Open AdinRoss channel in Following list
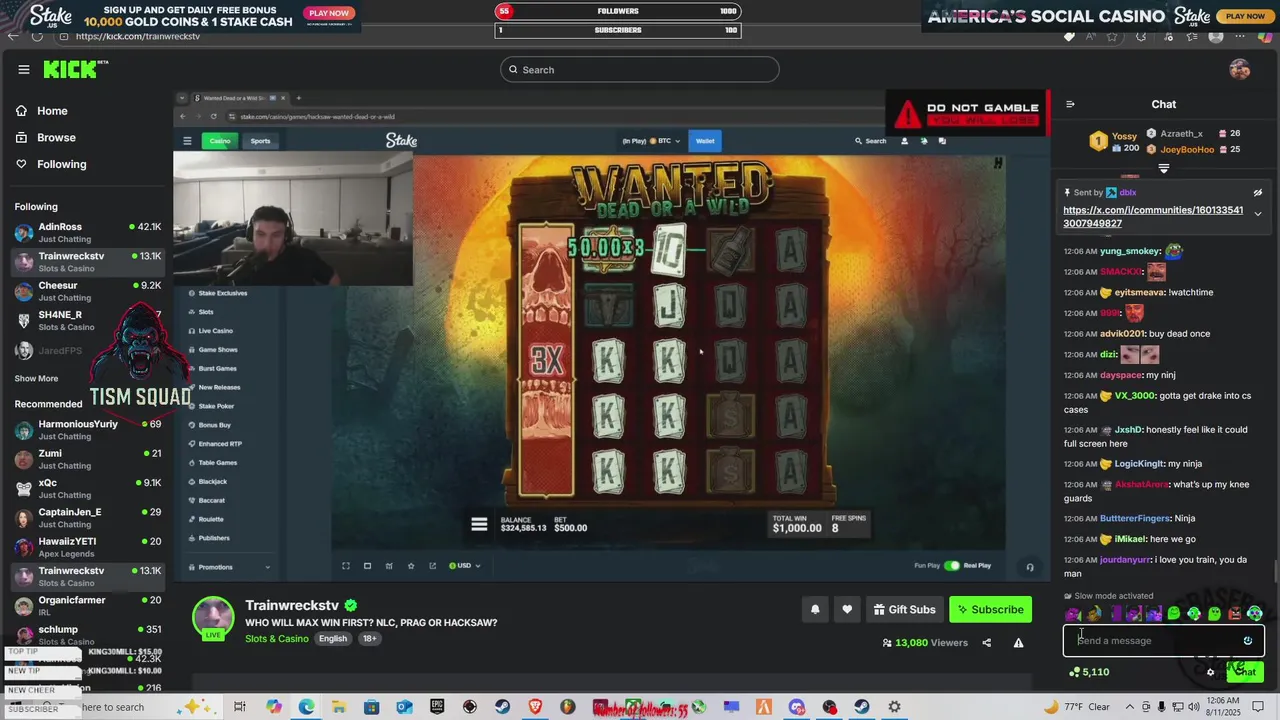The image size is (1280, 720). 88,233
